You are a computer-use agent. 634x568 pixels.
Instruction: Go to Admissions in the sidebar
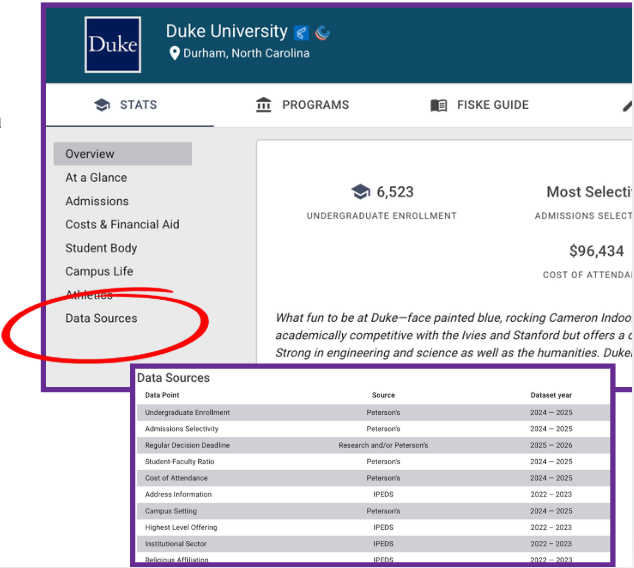(97, 201)
